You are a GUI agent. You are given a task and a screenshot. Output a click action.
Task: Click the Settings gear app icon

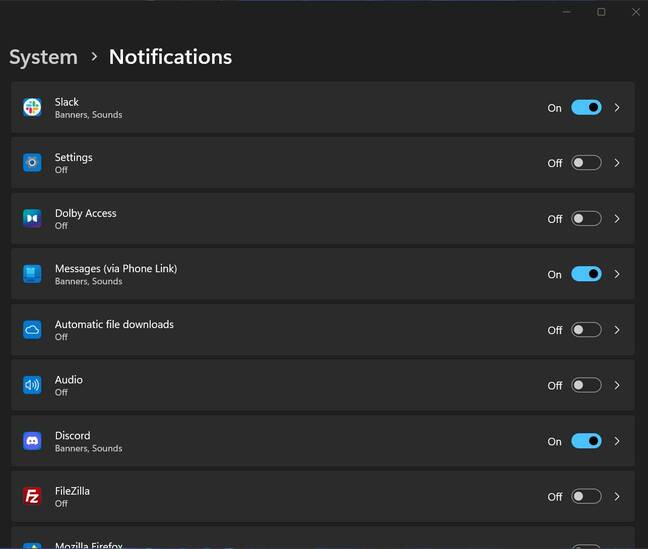32,163
